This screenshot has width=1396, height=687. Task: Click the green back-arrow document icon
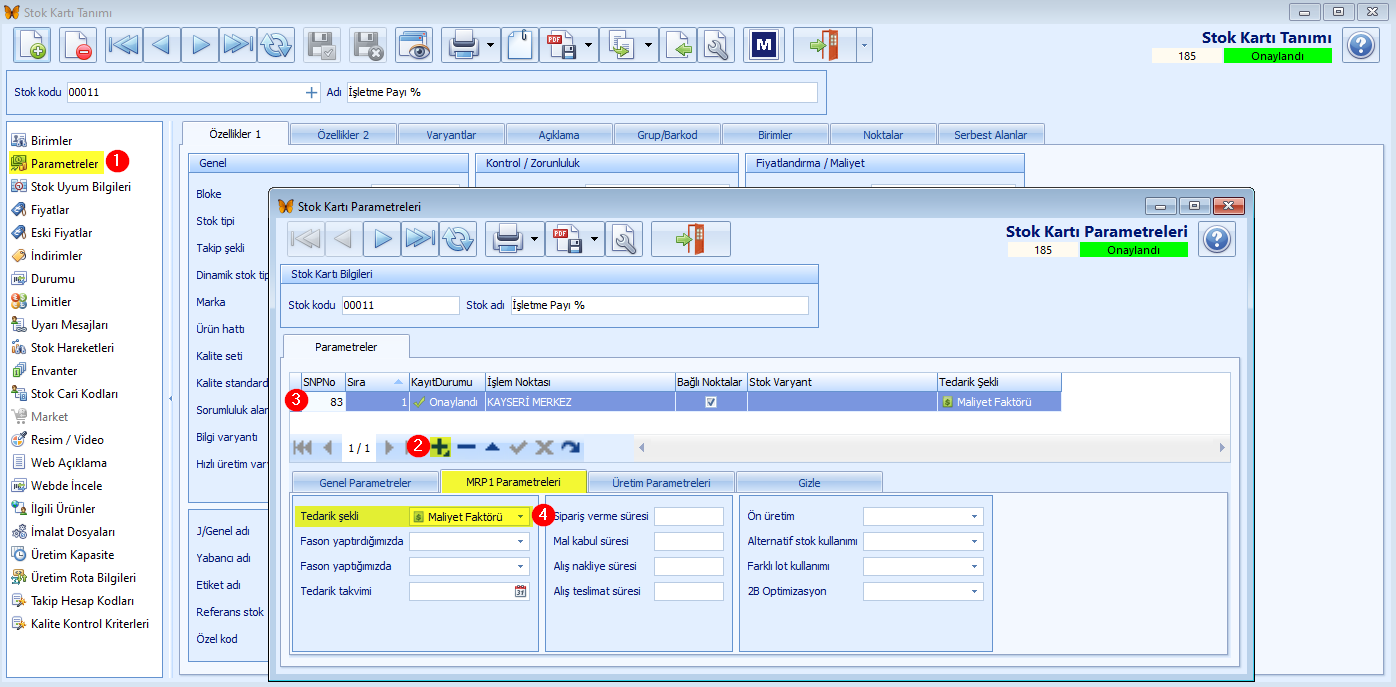pos(678,45)
